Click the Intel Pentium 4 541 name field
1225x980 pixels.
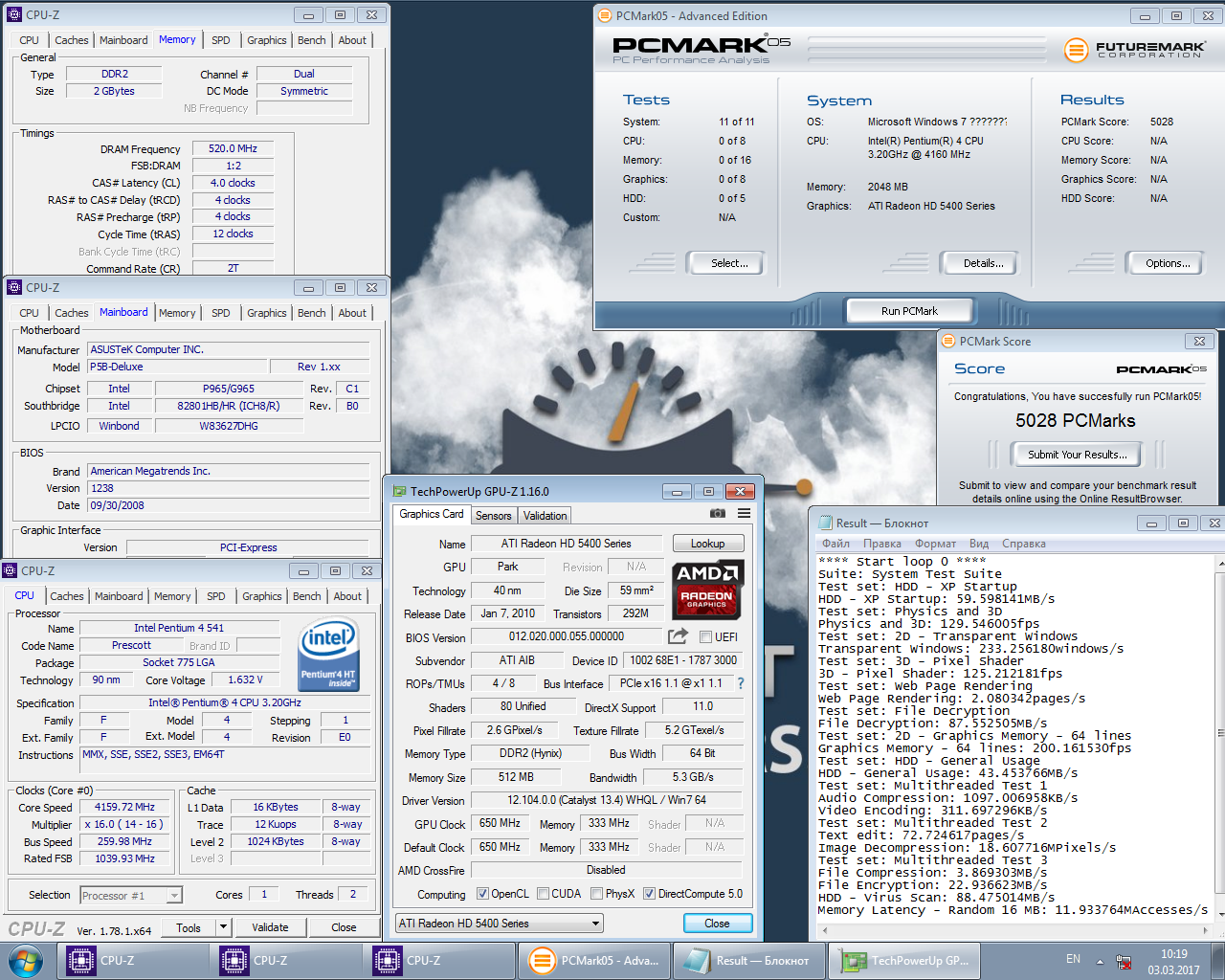pyautogui.click(x=179, y=628)
